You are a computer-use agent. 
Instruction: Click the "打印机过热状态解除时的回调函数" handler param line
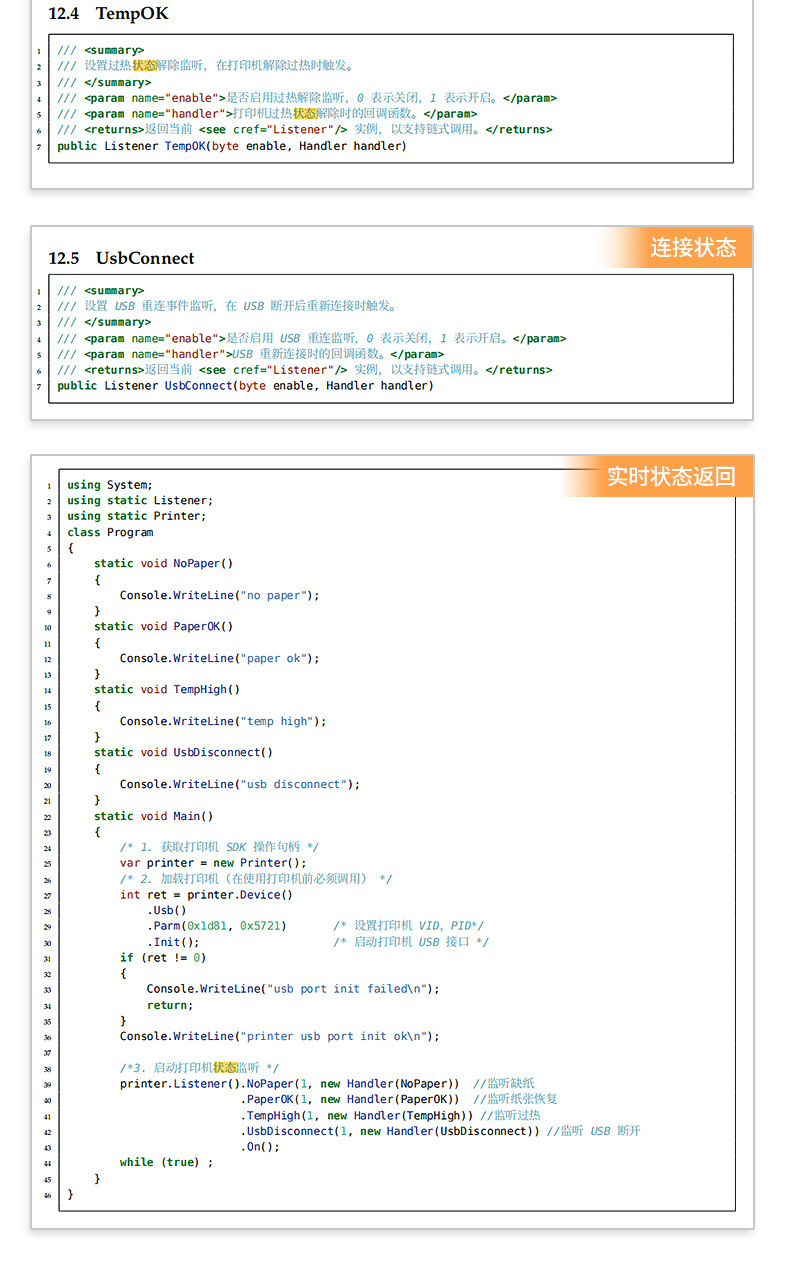[x=267, y=114]
